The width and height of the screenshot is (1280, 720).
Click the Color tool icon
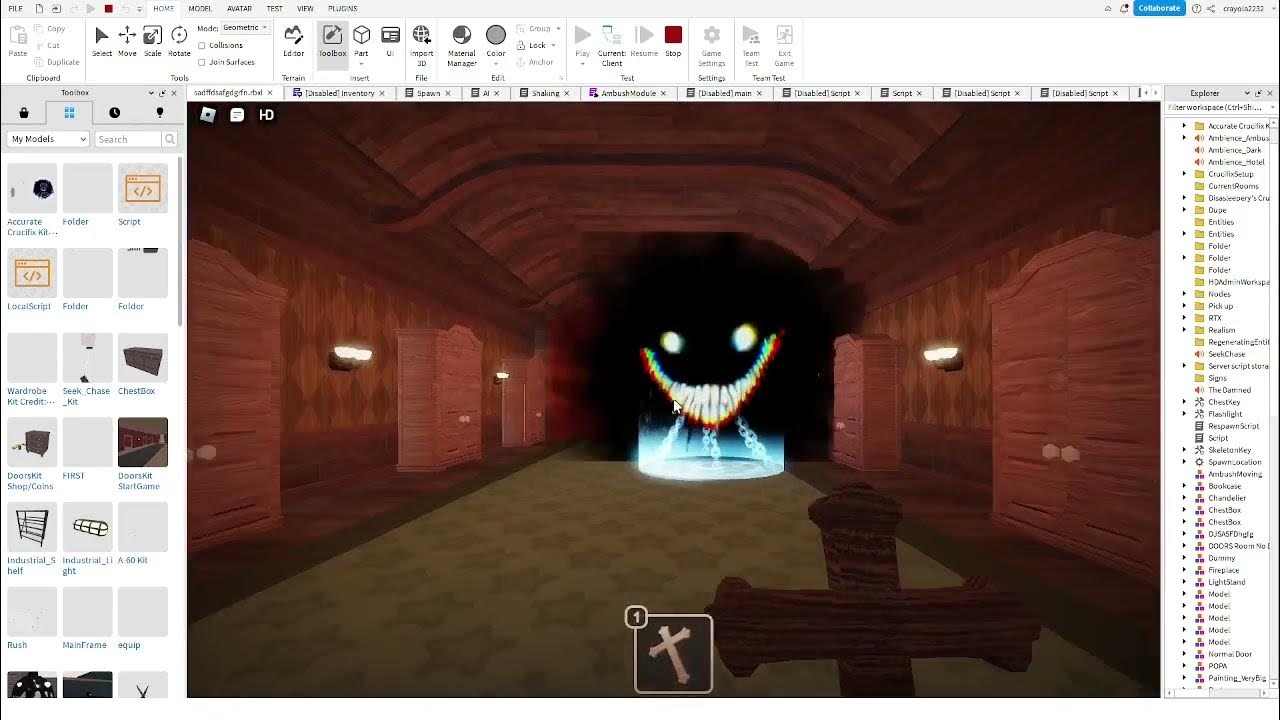[496, 36]
